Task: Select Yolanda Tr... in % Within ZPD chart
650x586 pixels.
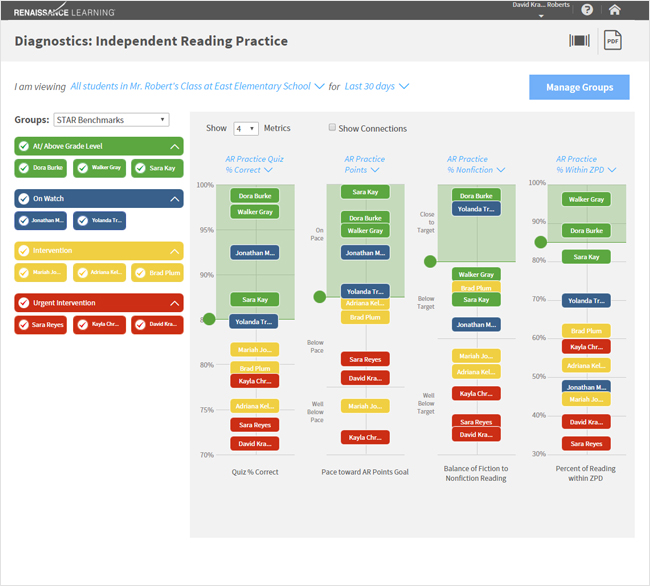Action: point(586,300)
